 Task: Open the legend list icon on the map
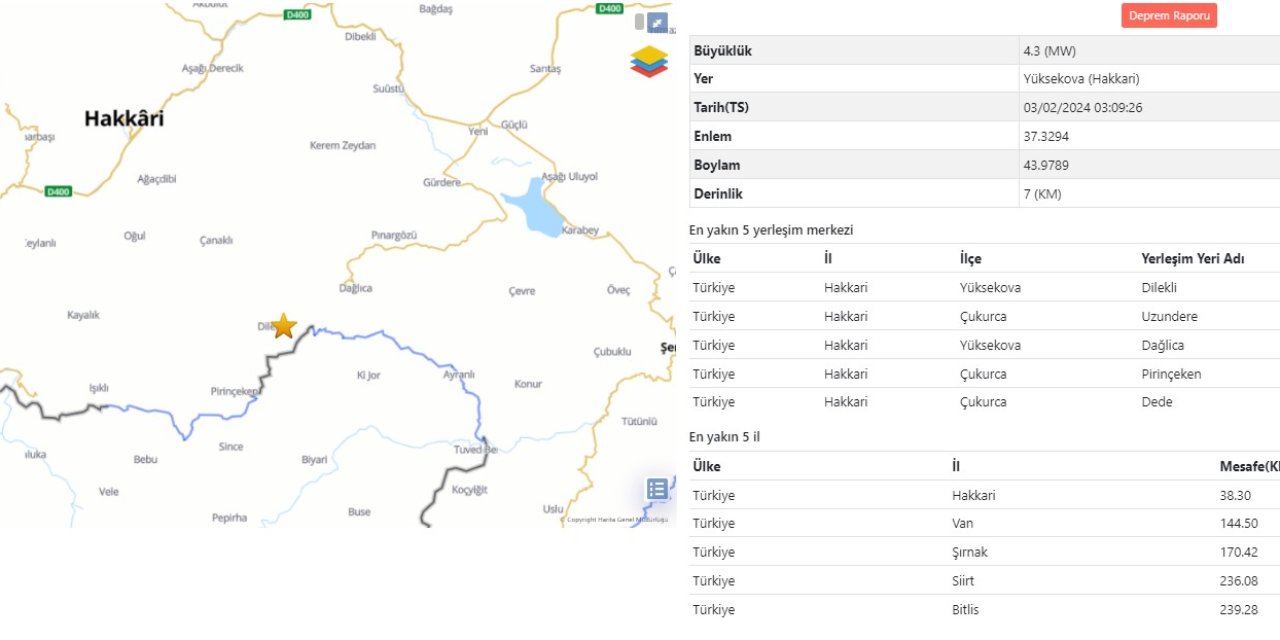pyautogui.click(x=658, y=488)
